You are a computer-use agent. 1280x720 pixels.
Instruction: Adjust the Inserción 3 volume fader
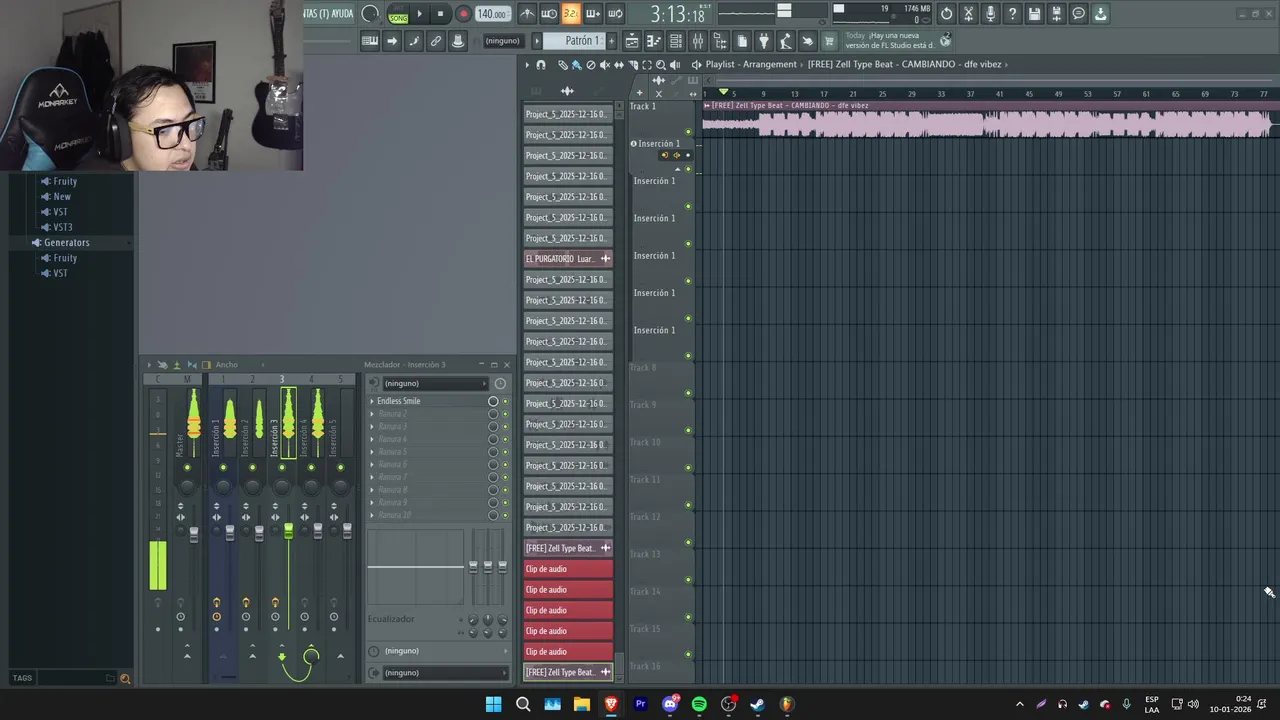[289, 530]
